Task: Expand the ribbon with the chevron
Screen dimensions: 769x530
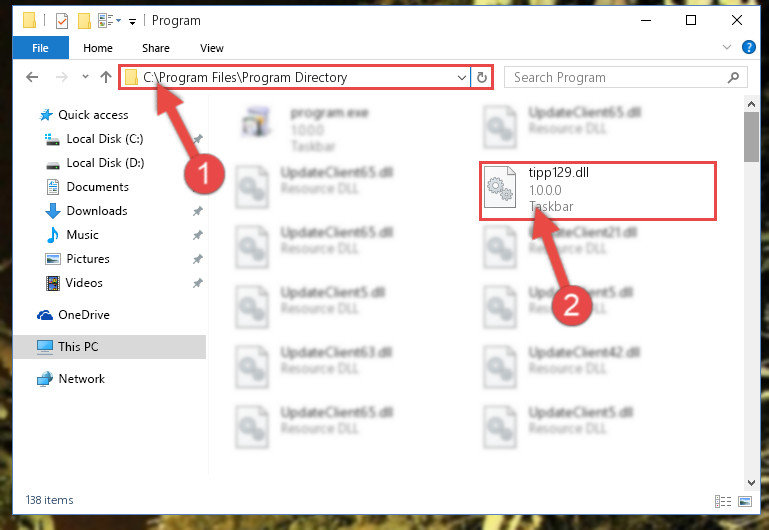Action: tap(727, 48)
